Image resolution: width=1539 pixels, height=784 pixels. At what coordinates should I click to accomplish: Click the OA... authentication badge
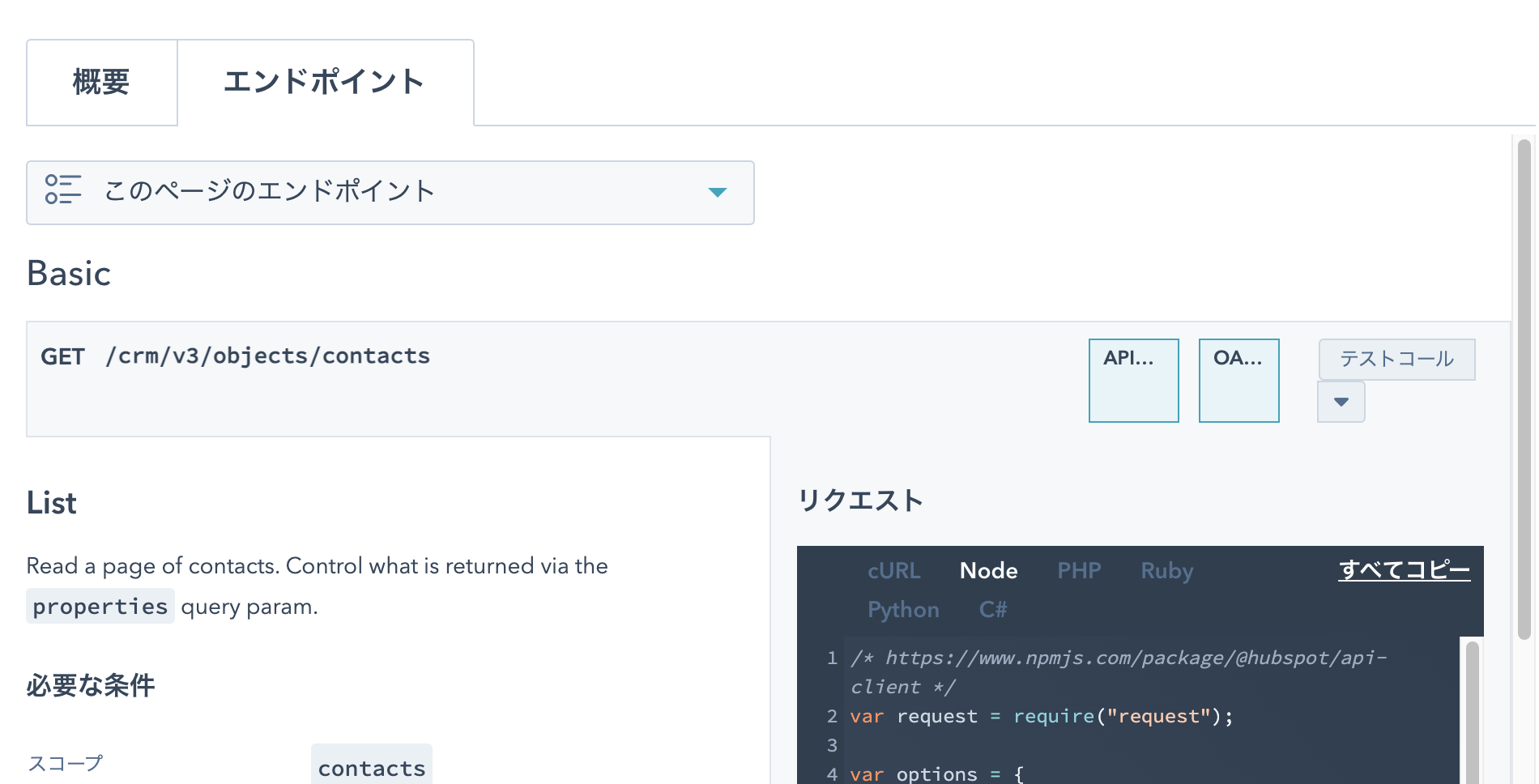[1238, 381]
